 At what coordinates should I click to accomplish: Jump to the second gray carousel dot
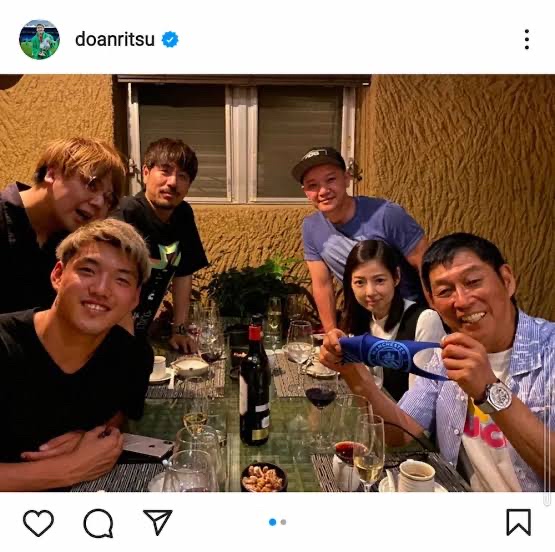coord(283,522)
